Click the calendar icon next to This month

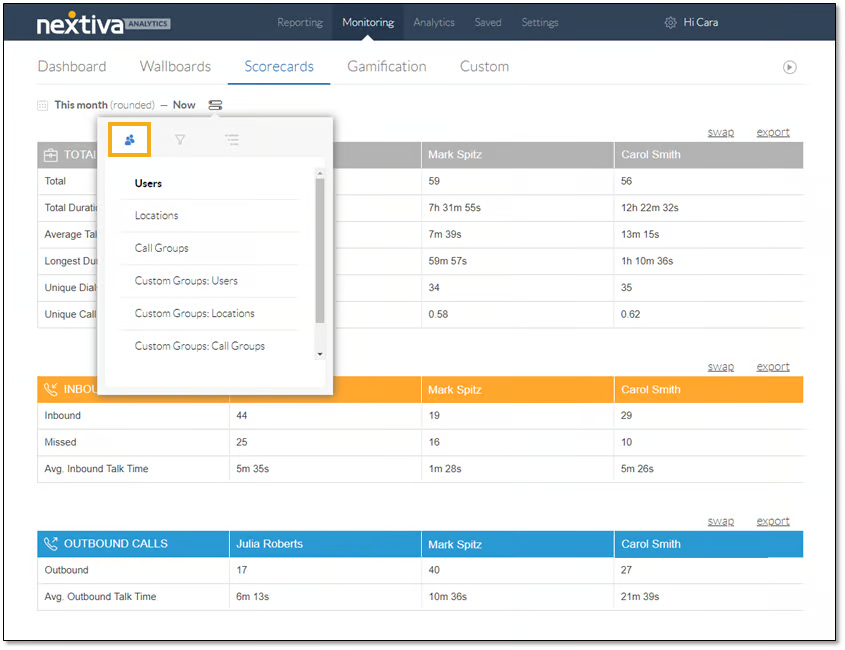pyautogui.click(x=43, y=105)
